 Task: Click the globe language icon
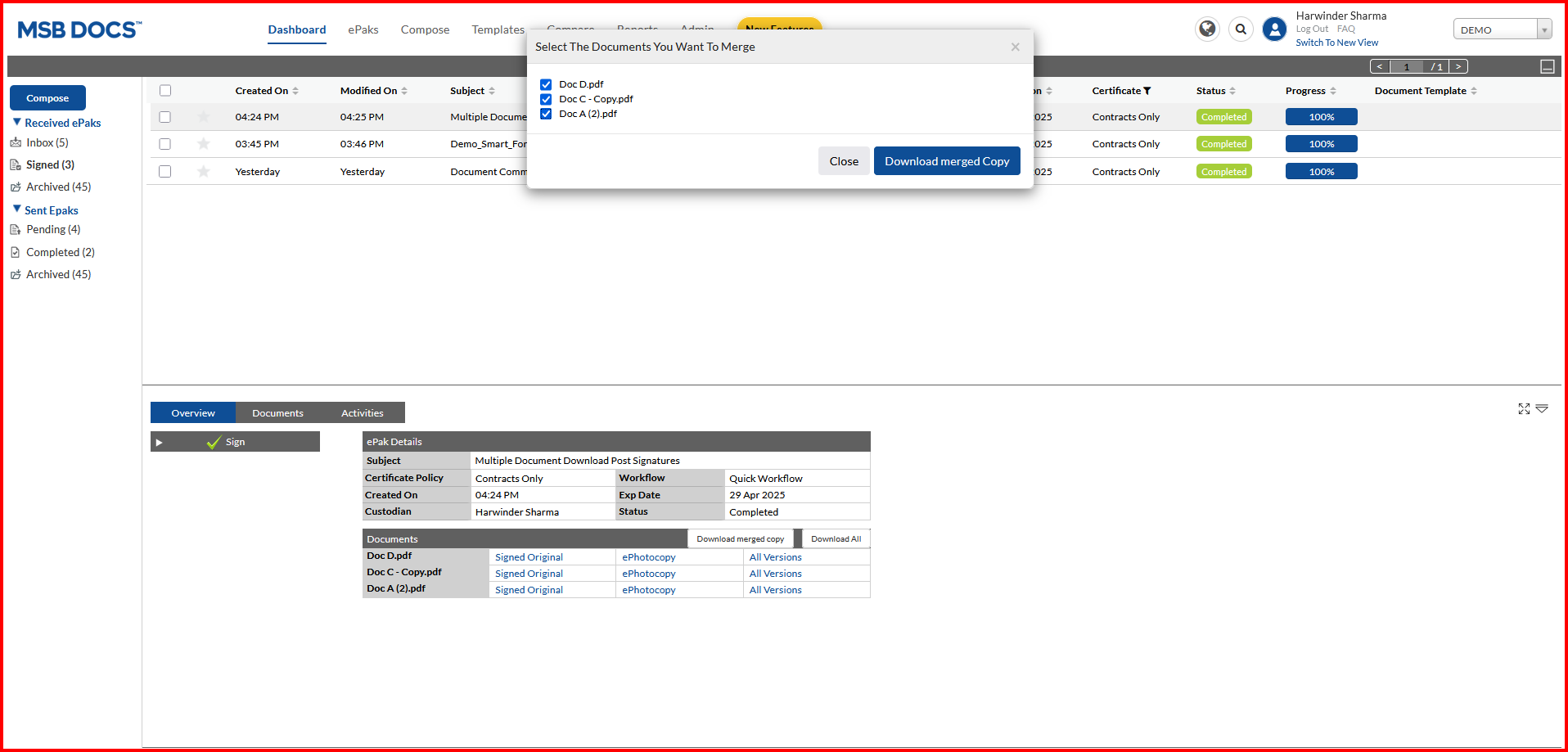click(x=1207, y=29)
